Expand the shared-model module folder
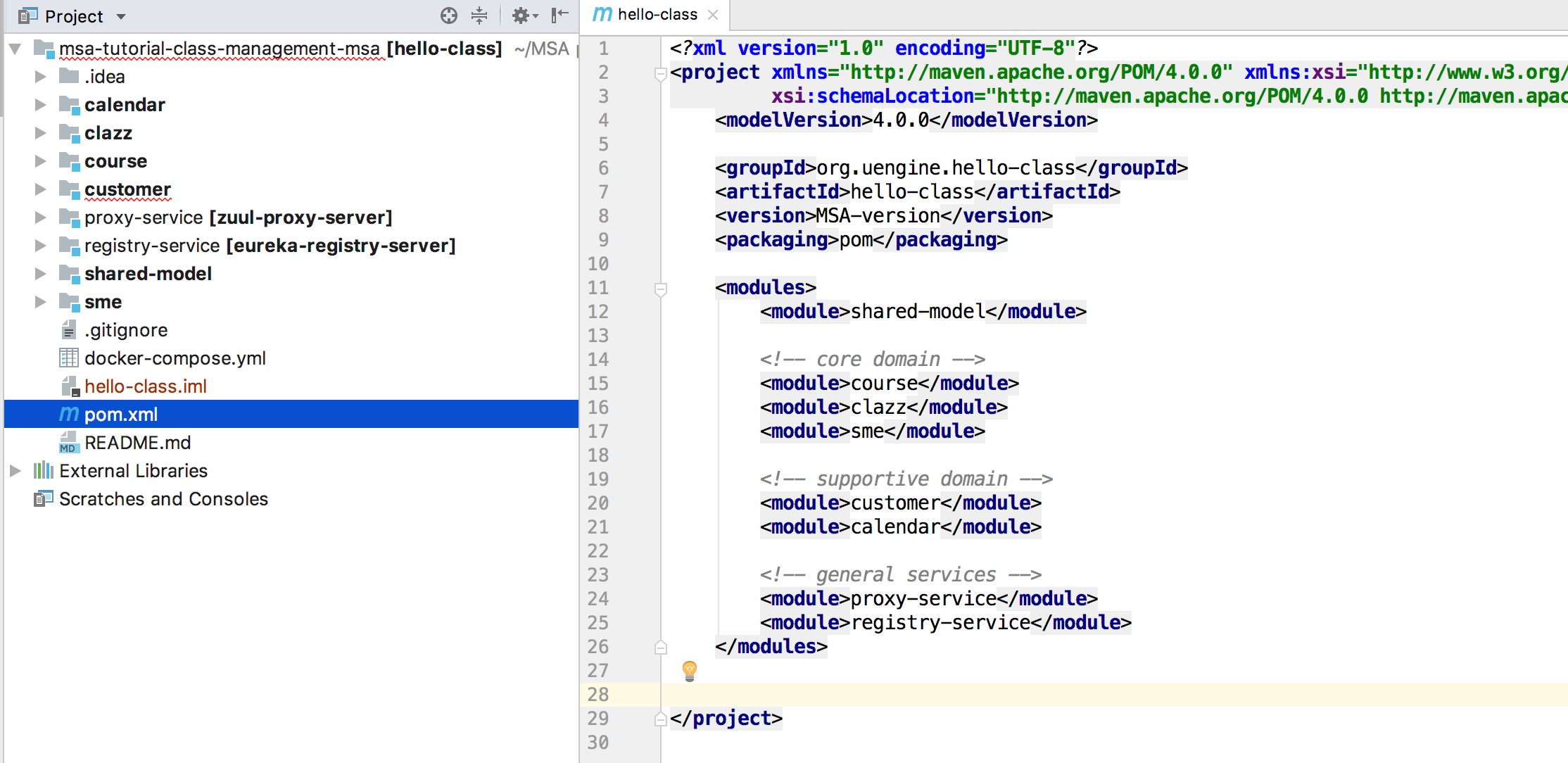Image resolution: width=1568 pixels, height=763 pixels. tap(40, 274)
